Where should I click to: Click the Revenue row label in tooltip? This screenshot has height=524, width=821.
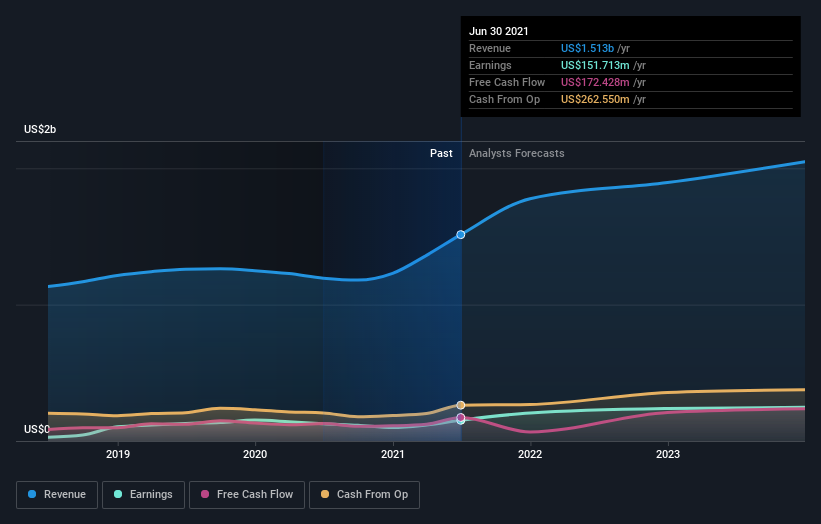click(490, 48)
